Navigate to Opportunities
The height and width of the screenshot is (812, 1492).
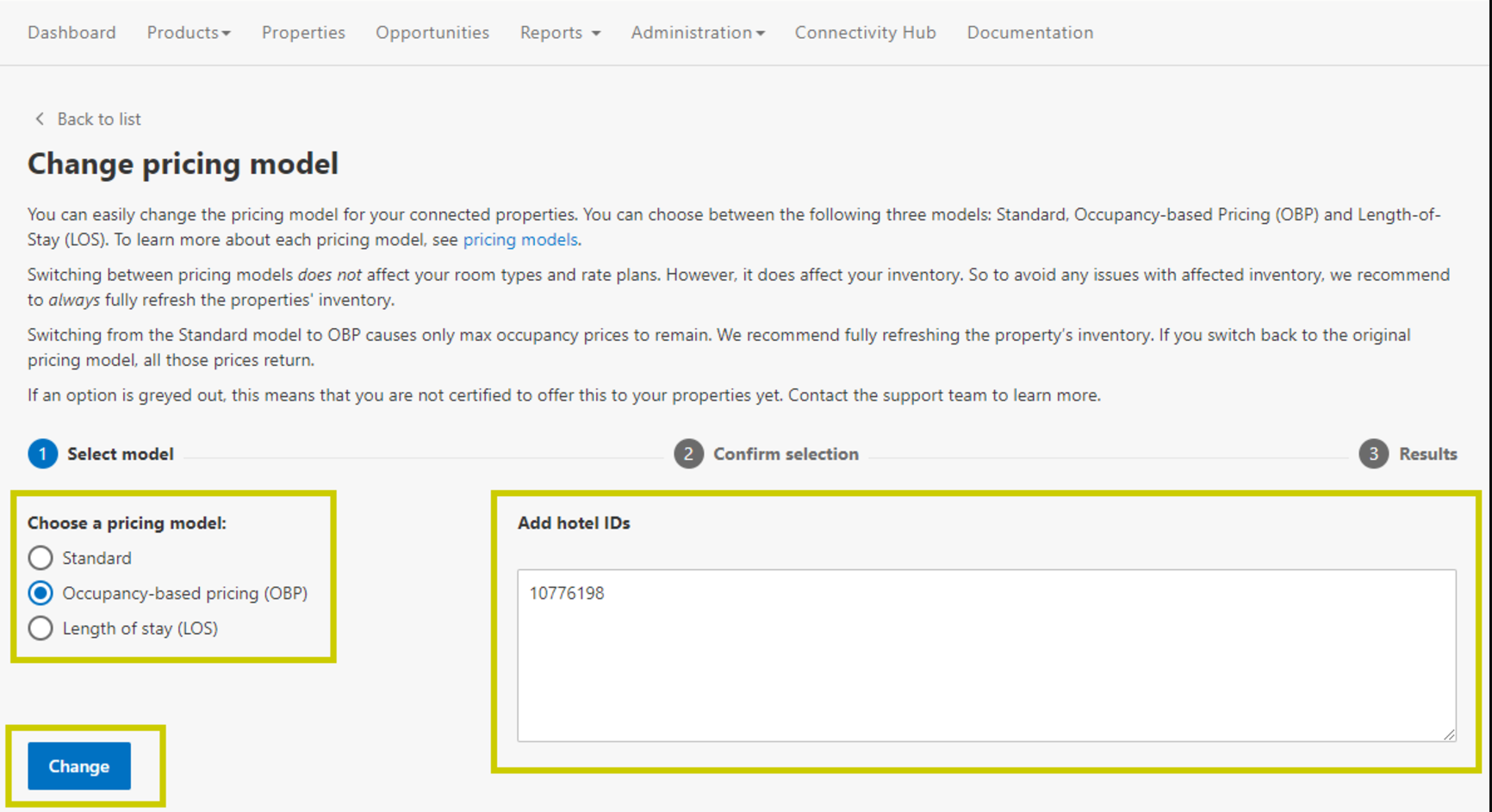[432, 33]
